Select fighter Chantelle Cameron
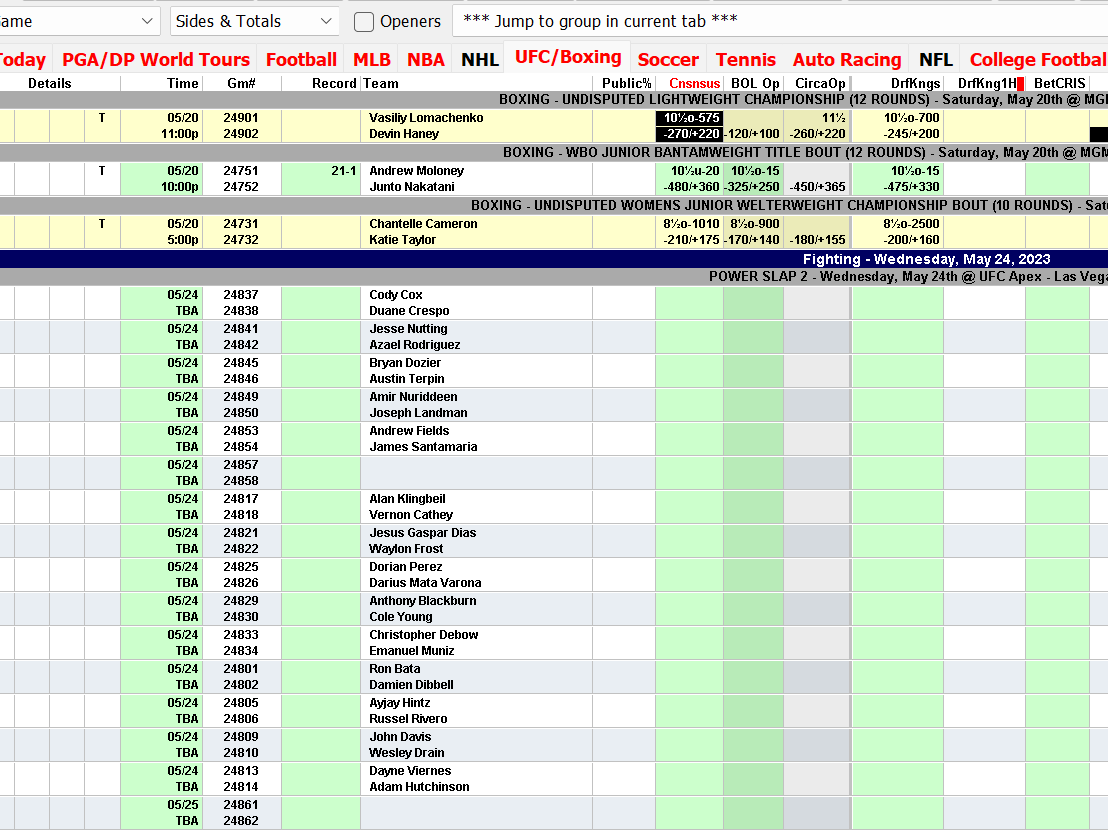 click(423, 224)
